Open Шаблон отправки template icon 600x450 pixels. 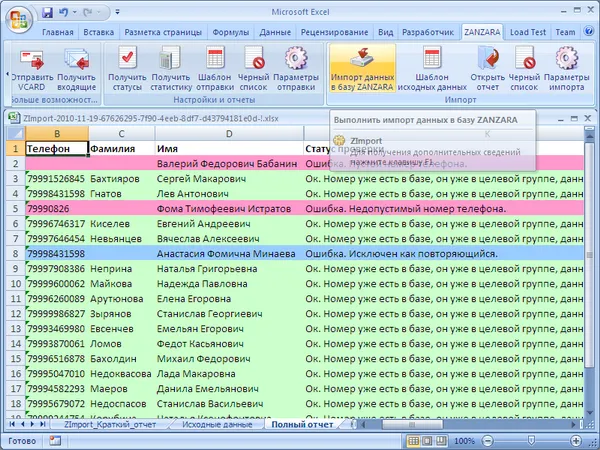(215, 59)
